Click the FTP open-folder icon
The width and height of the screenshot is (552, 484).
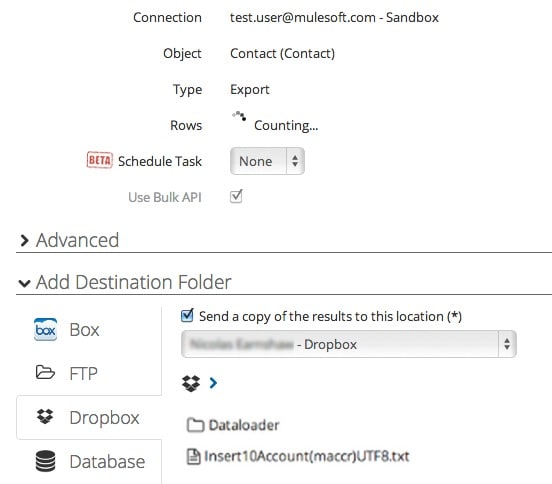[x=45, y=372]
